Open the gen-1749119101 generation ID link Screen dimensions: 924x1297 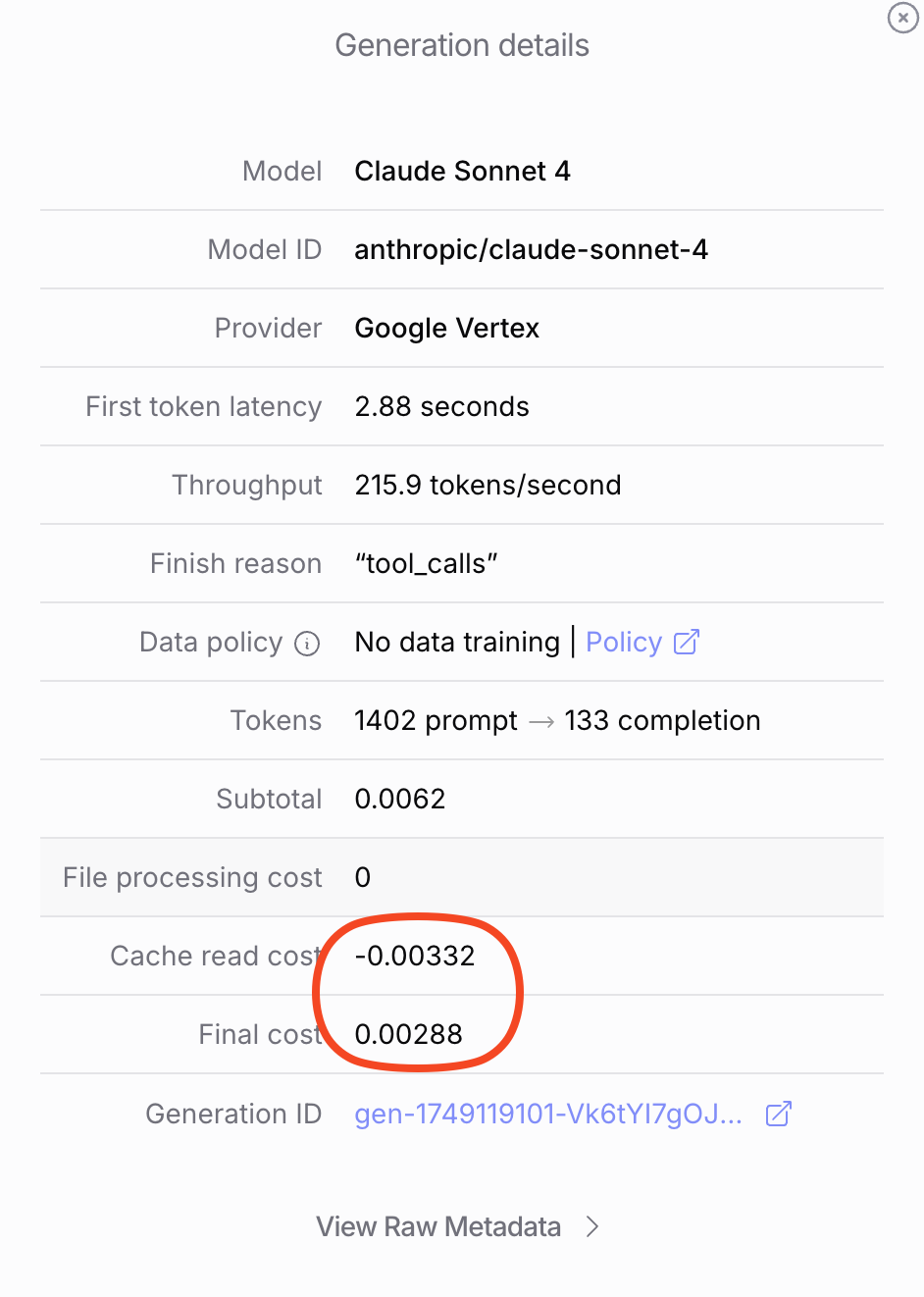click(548, 1114)
